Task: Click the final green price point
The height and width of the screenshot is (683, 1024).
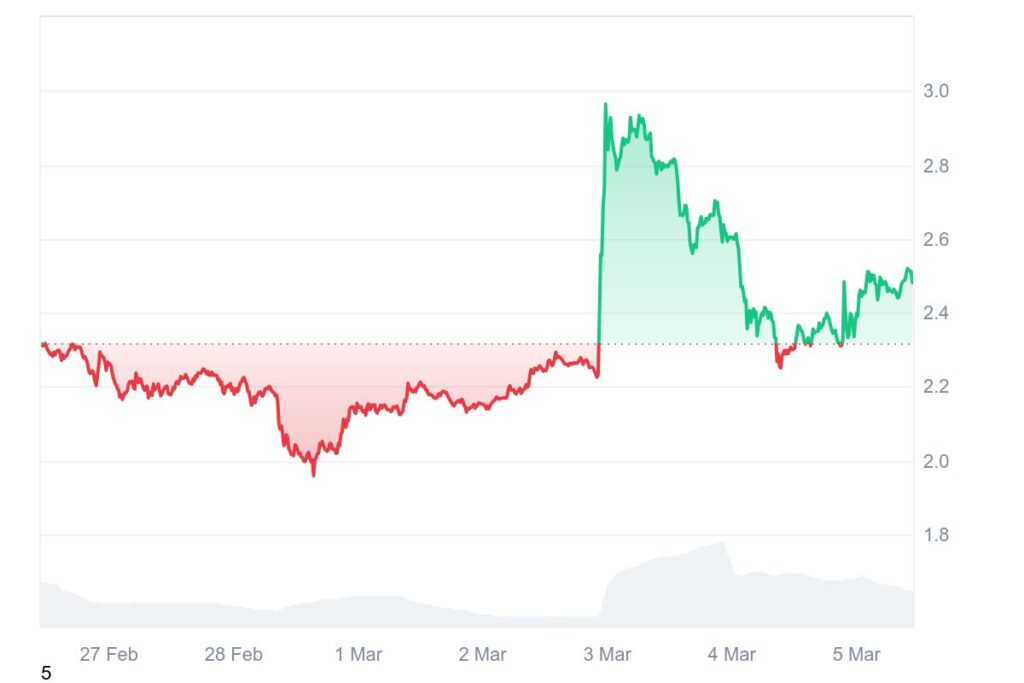Action: pos(911,282)
